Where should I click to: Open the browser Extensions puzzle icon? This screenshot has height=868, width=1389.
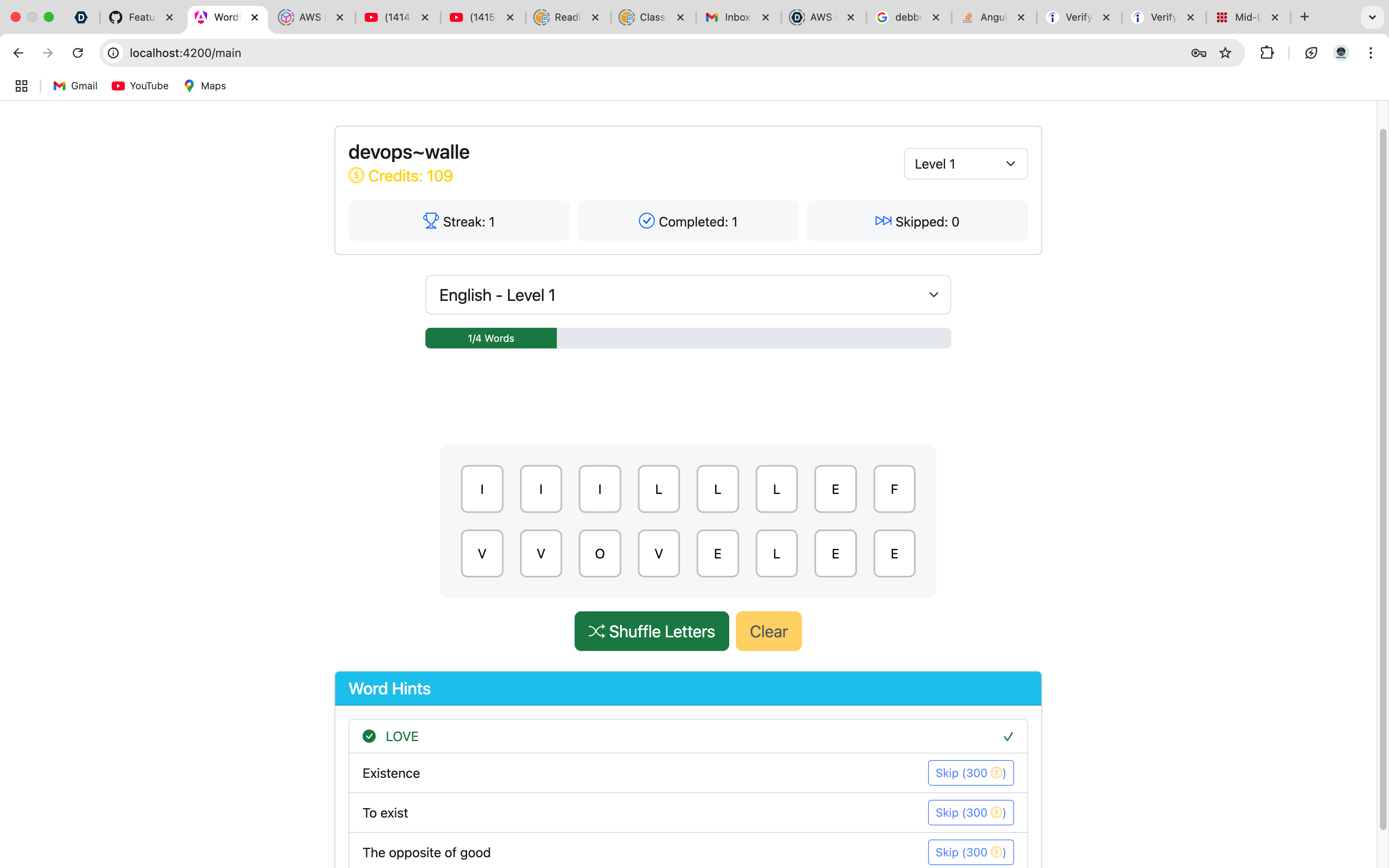1267,53
